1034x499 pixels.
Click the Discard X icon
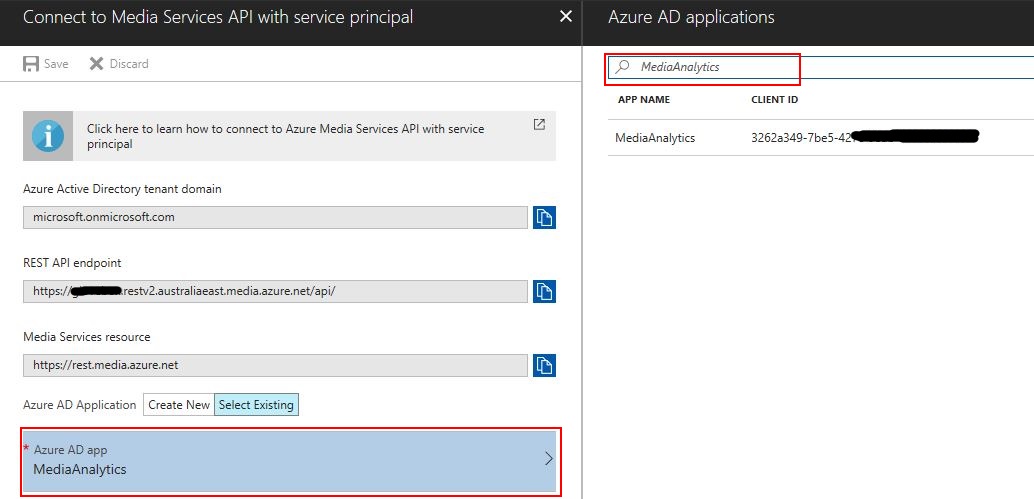click(x=96, y=64)
